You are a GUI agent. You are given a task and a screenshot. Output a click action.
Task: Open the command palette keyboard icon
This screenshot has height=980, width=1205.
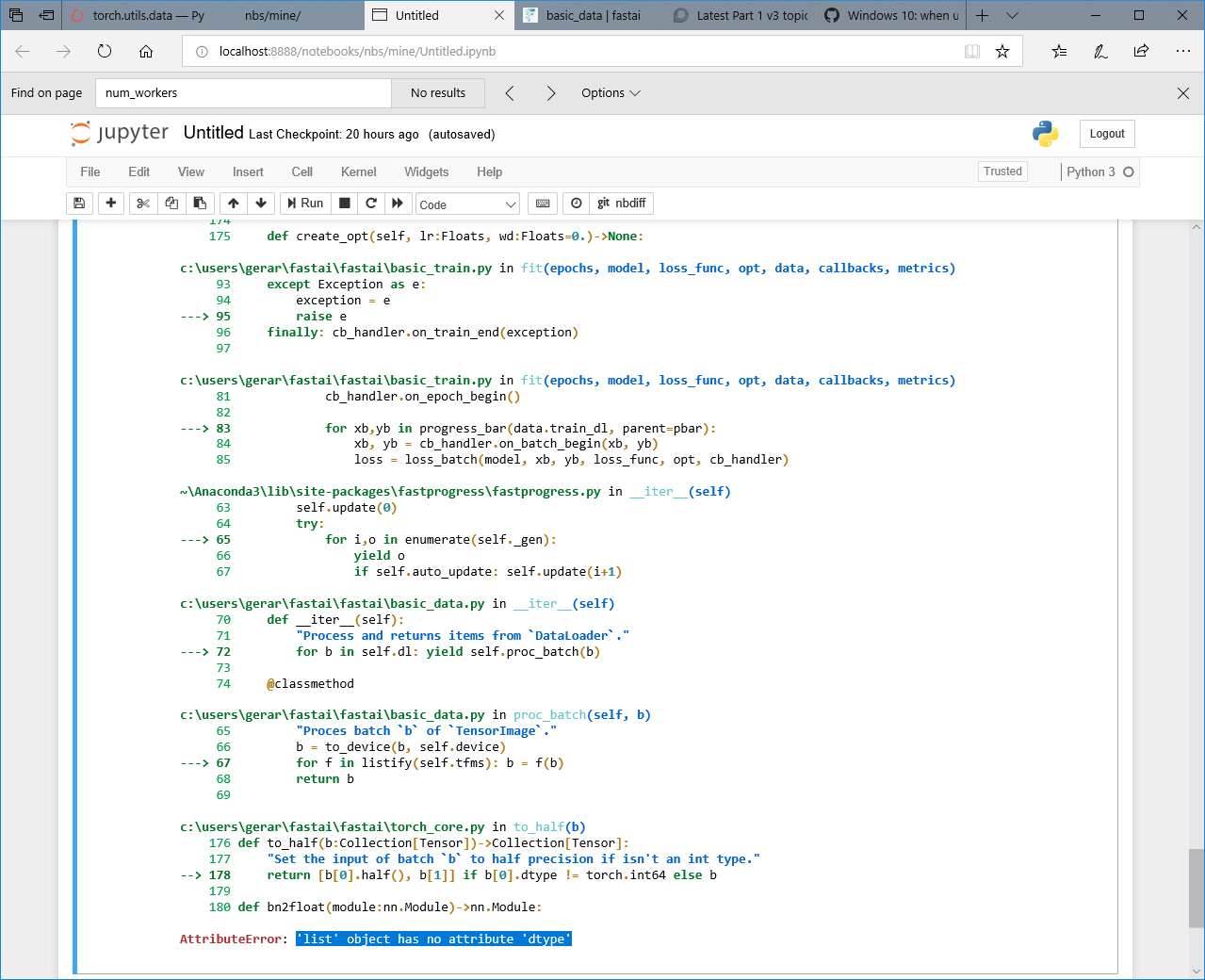tap(543, 203)
